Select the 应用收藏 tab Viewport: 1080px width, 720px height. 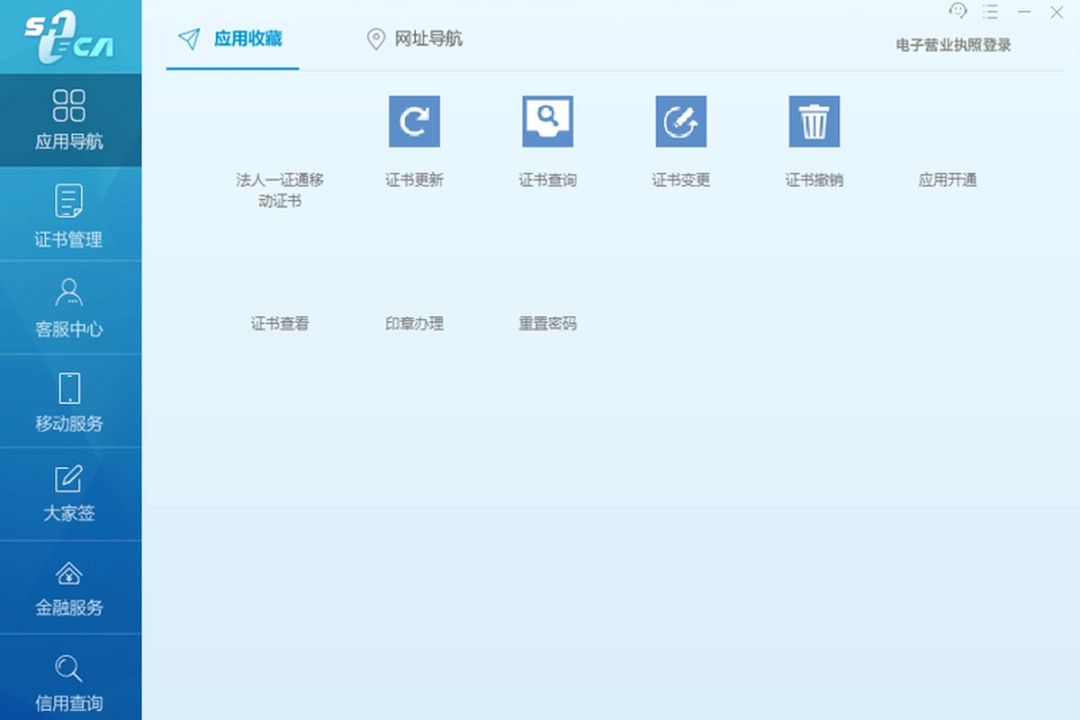point(231,39)
